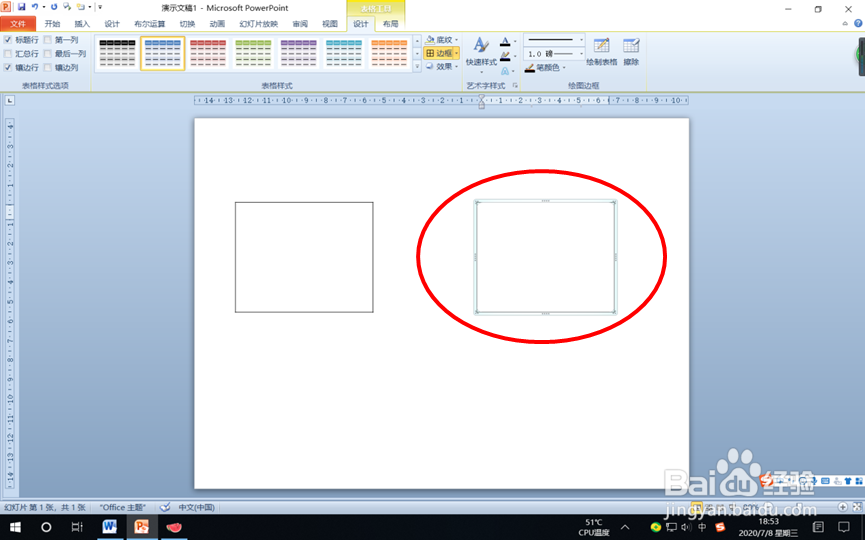865x540 pixels.
Task: Click the spell check icon in status bar
Action: pyautogui.click(x=164, y=507)
